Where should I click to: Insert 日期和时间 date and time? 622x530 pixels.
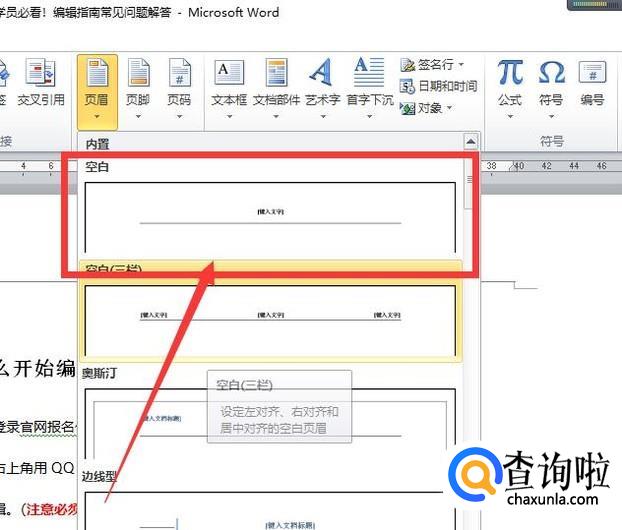pyautogui.click(x=438, y=86)
